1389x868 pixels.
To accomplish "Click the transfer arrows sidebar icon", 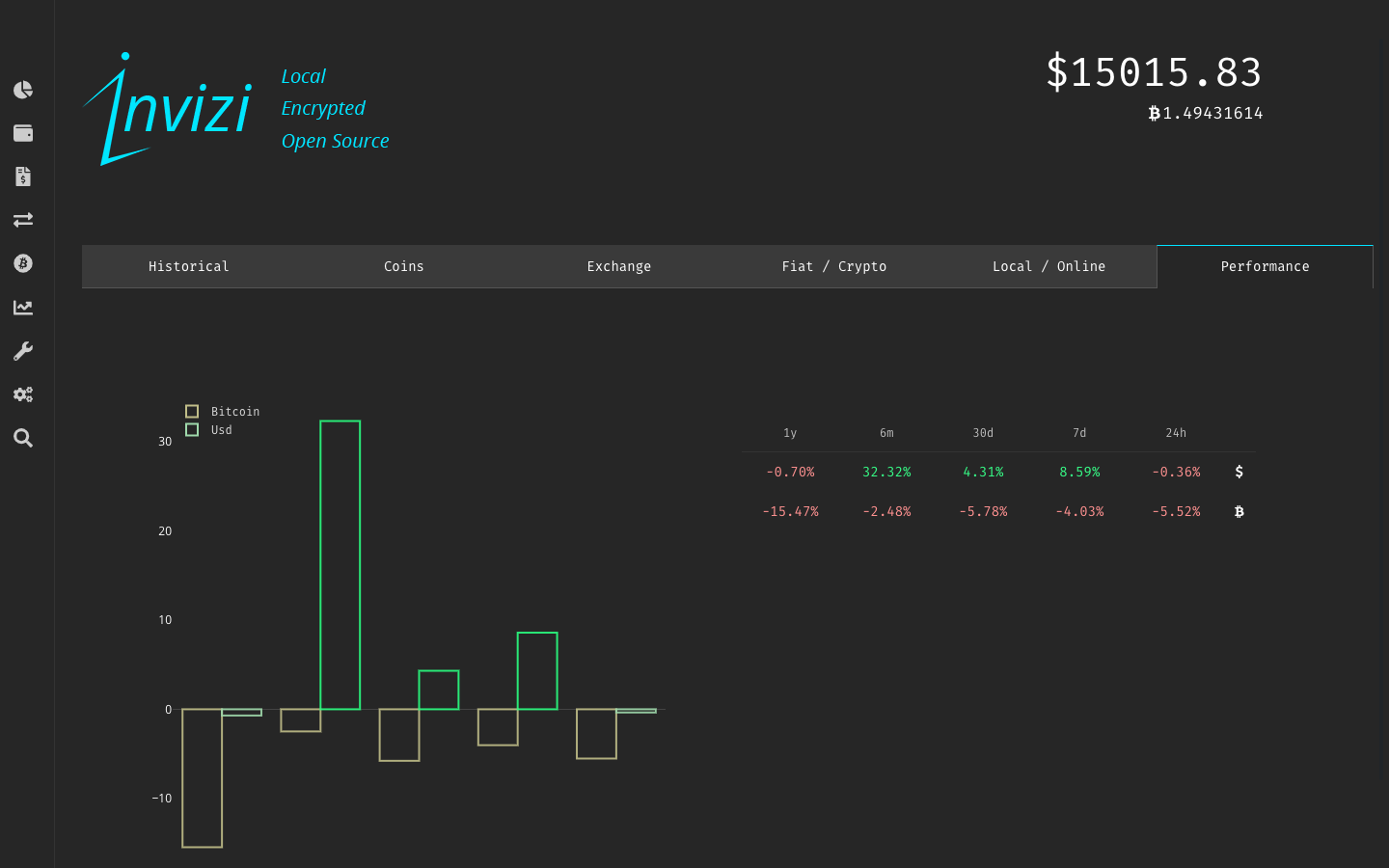I will tap(22, 219).
